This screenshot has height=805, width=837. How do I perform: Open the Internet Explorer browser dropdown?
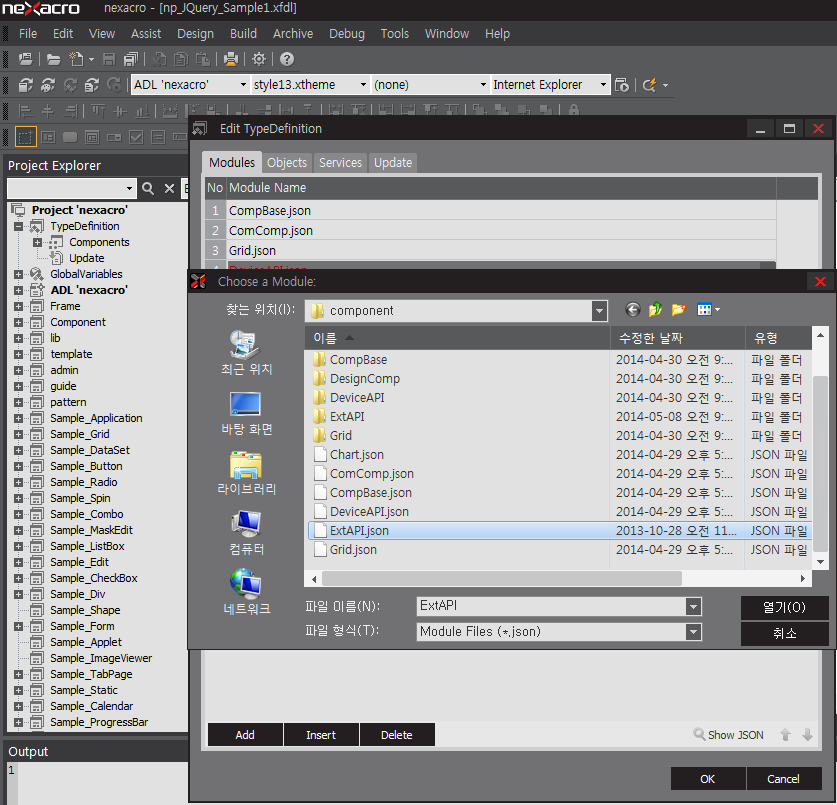603,85
